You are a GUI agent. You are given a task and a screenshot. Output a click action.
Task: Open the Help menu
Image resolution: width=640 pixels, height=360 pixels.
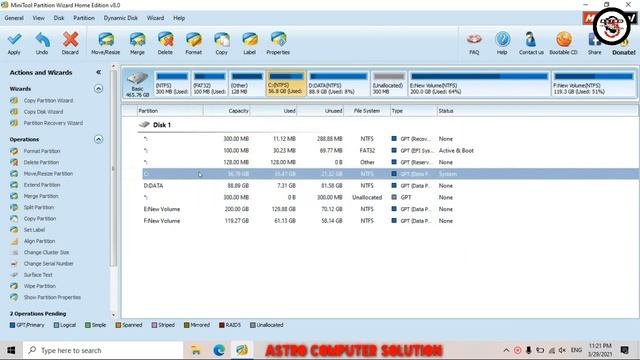(x=179, y=18)
